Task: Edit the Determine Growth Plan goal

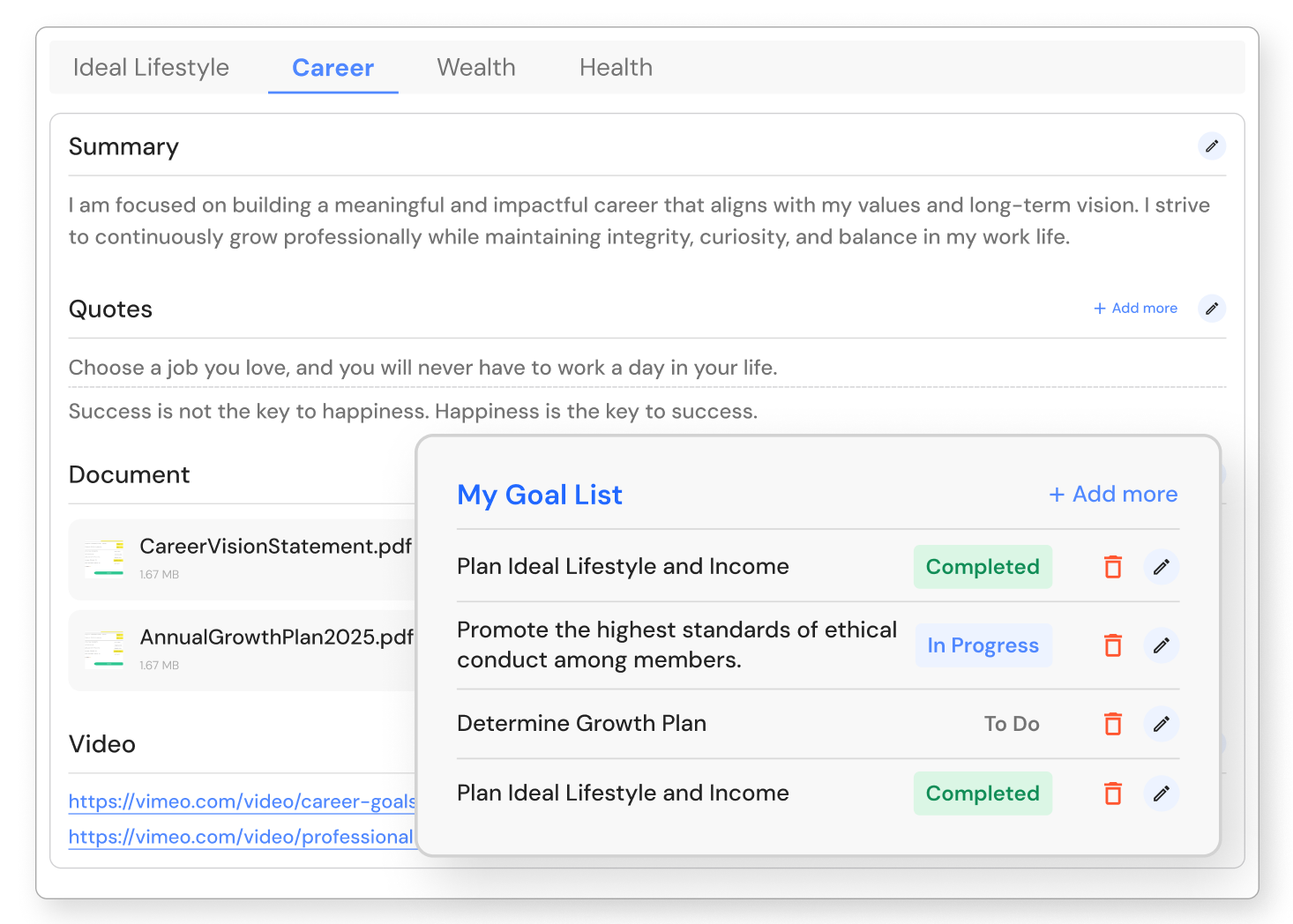Action: pos(1162,724)
